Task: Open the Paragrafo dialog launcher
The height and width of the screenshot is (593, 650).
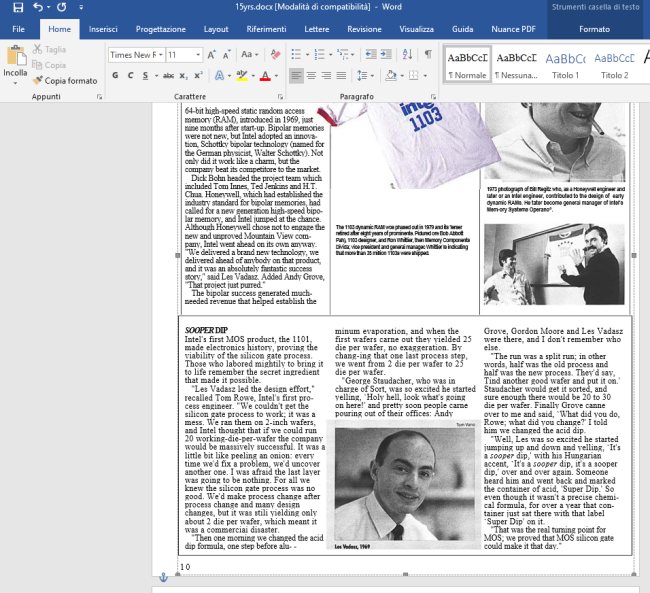Action: click(x=434, y=97)
